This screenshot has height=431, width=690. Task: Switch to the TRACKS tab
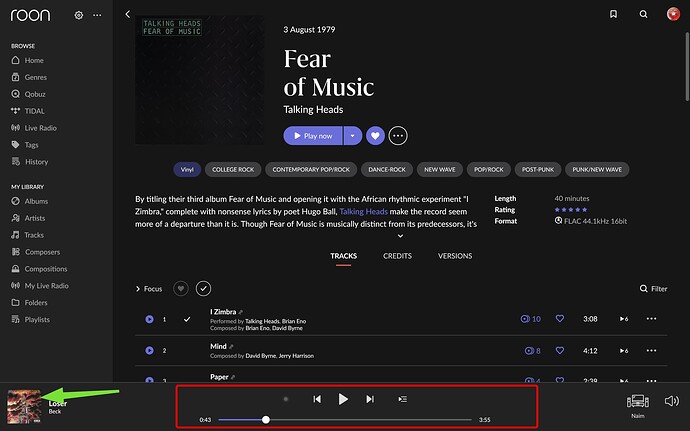click(344, 256)
